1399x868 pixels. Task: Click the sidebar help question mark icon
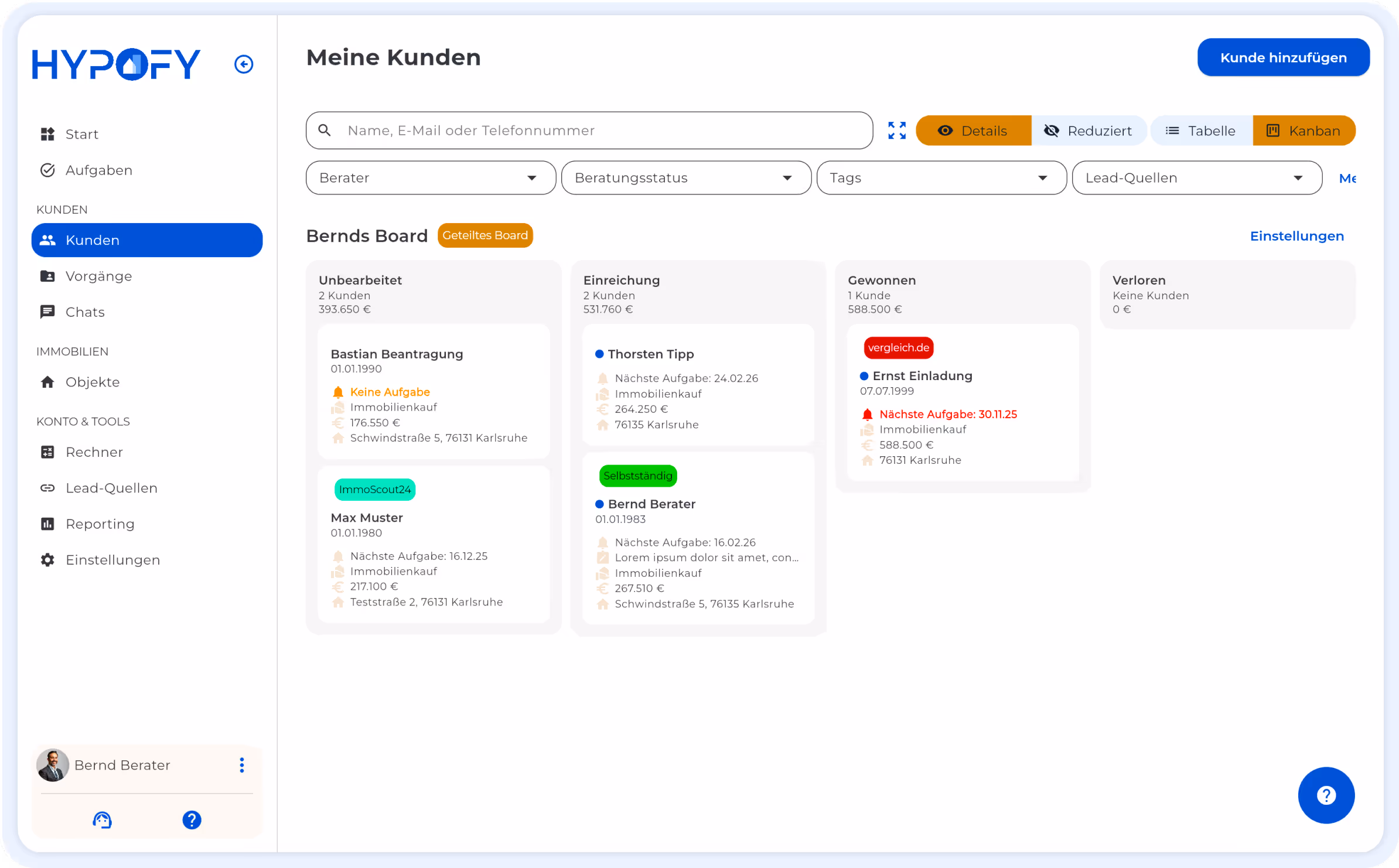[192, 819]
